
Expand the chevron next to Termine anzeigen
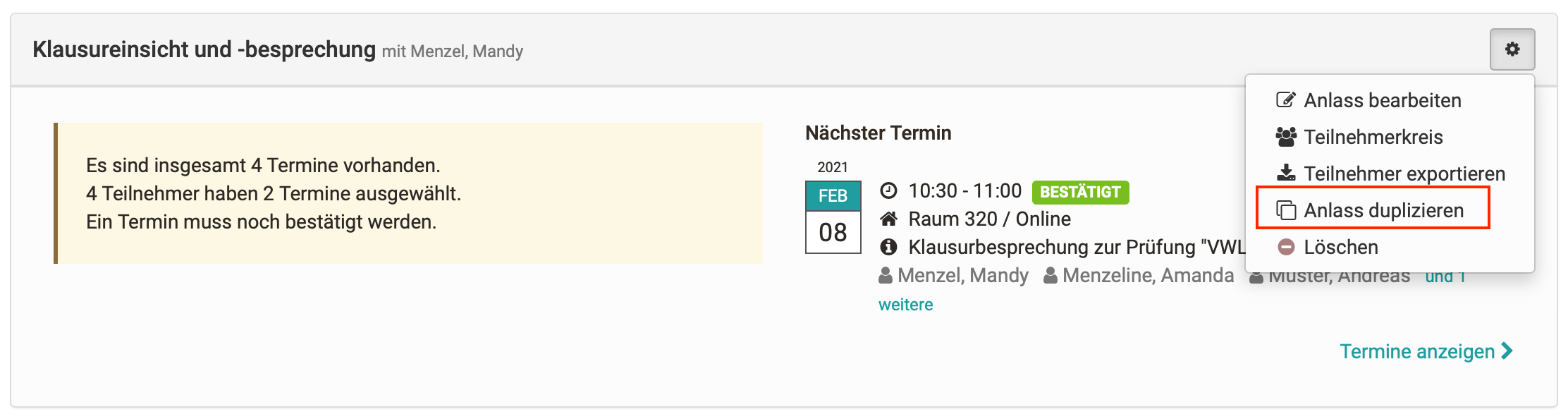point(1507,351)
